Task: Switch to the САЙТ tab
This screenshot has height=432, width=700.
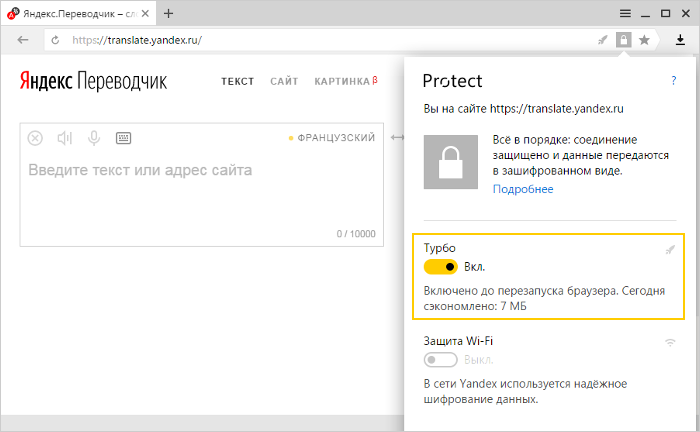Action: [284, 81]
